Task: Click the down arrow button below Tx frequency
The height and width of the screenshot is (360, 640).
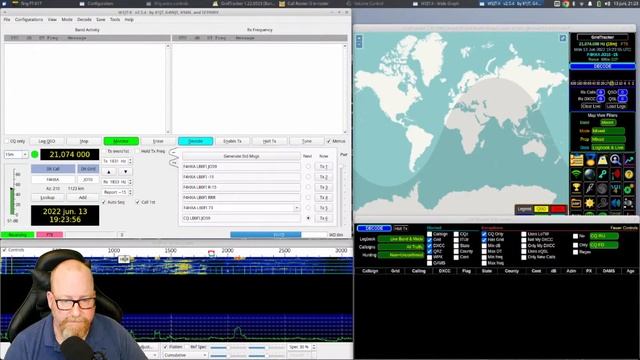Action: (x=125, y=172)
